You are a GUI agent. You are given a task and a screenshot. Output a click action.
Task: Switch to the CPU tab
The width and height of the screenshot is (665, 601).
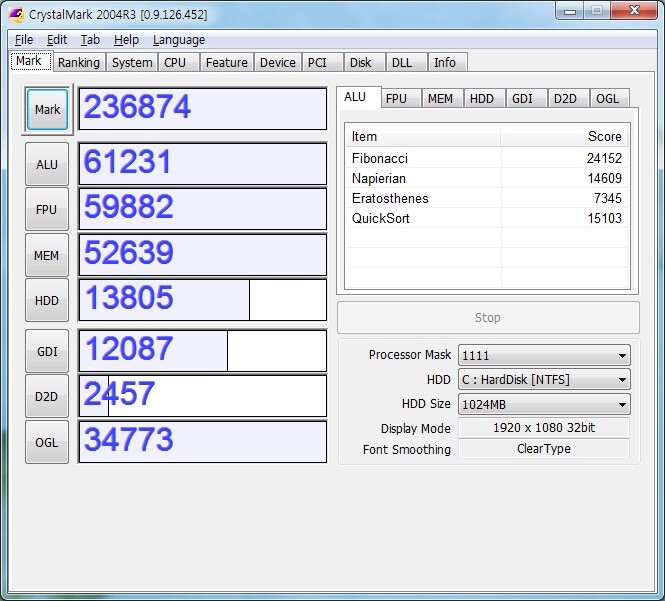click(x=175, y=62)
